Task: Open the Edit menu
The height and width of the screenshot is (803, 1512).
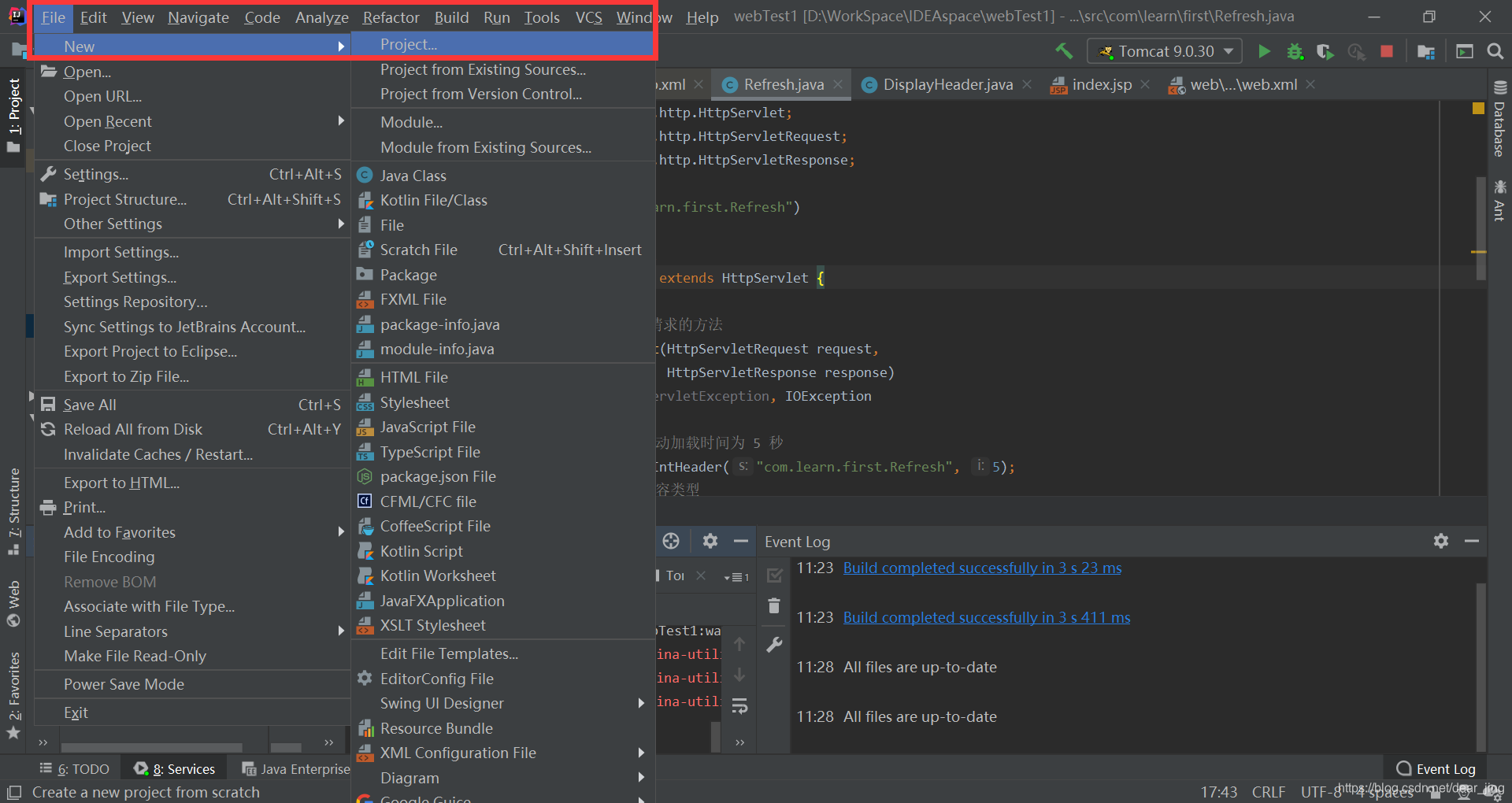Action: coord(93,17)
